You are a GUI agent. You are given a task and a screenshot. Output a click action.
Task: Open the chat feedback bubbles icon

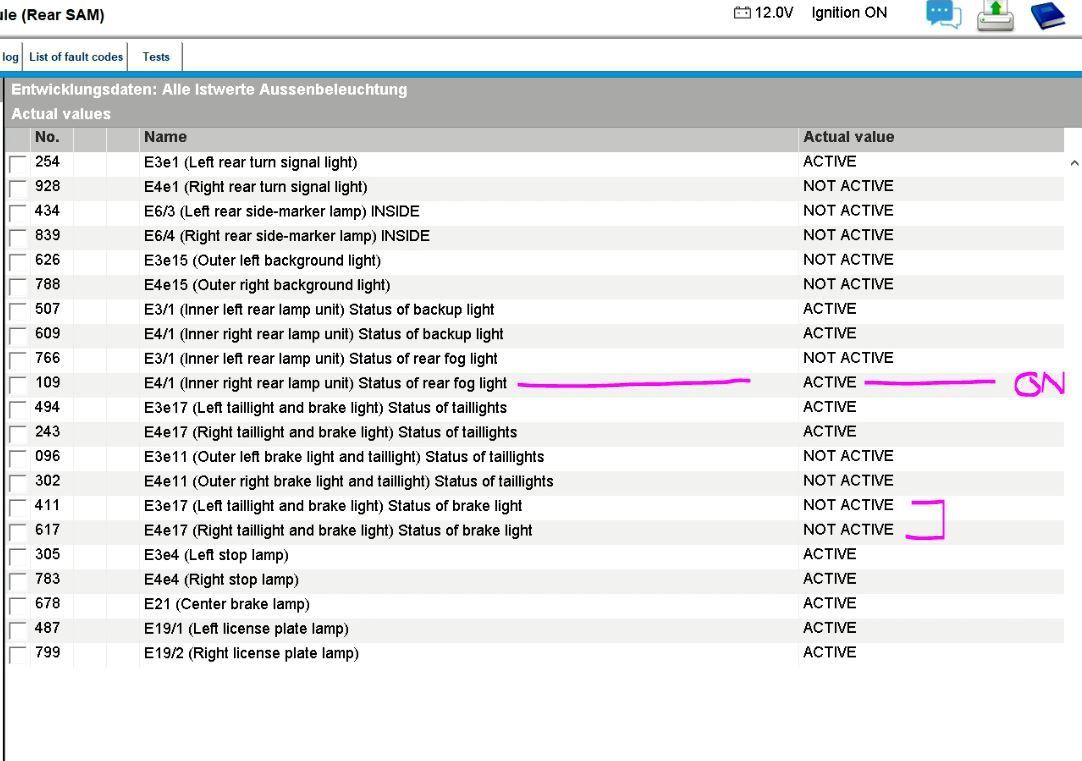click(x=943, y=14)
